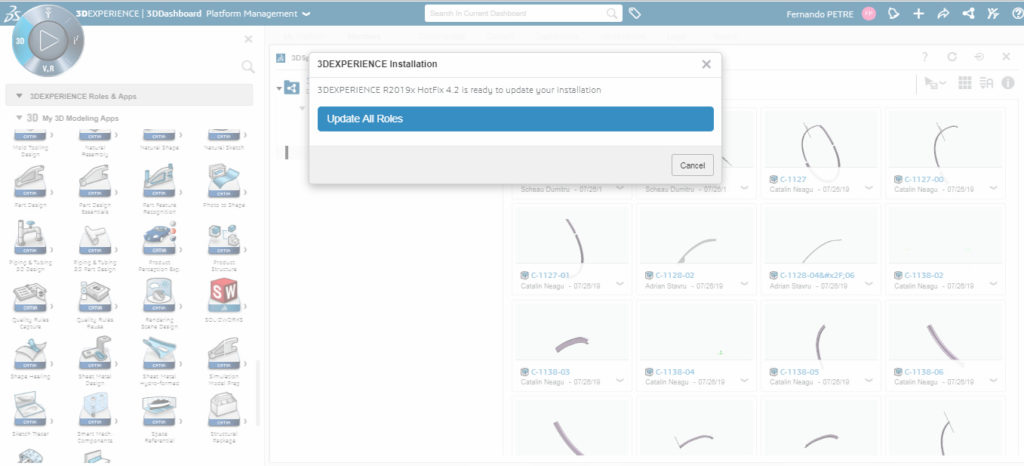This screenshot has width=1024, height=466.
Task: Expand chevron on the C-1138-04 card
Action: pos(744,381)
